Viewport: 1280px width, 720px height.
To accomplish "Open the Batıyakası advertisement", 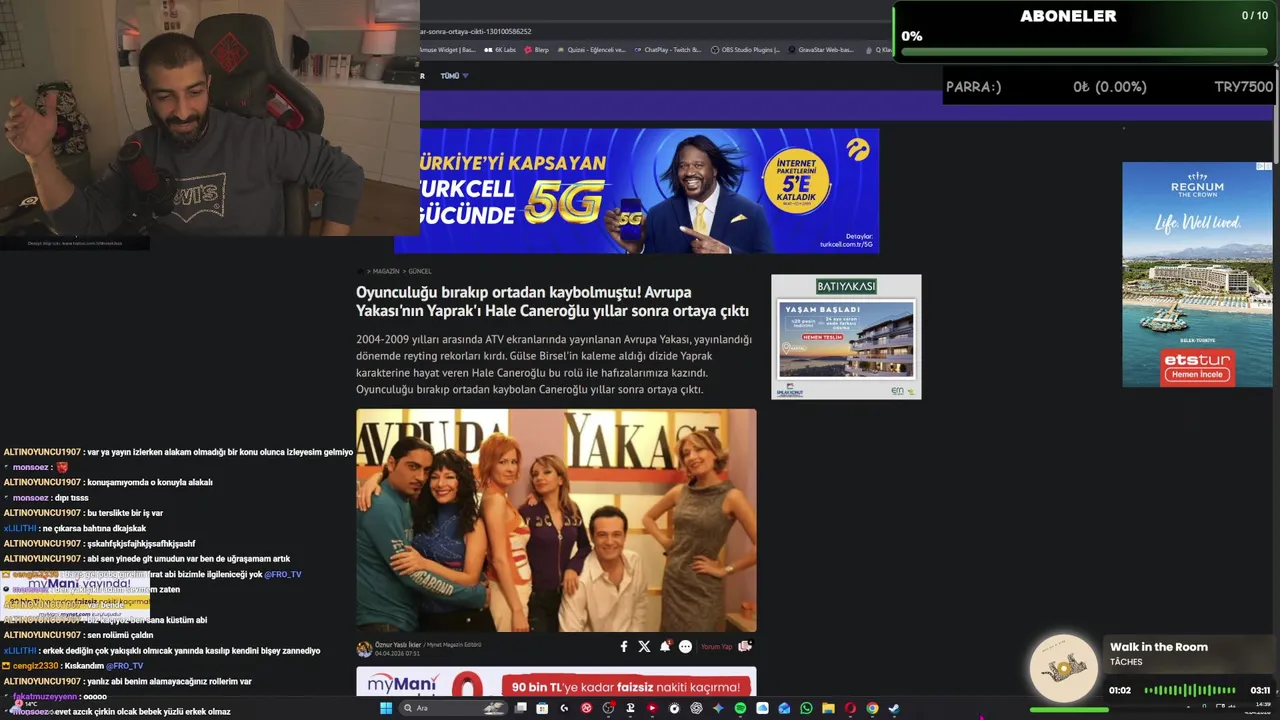I will (846, 337).
